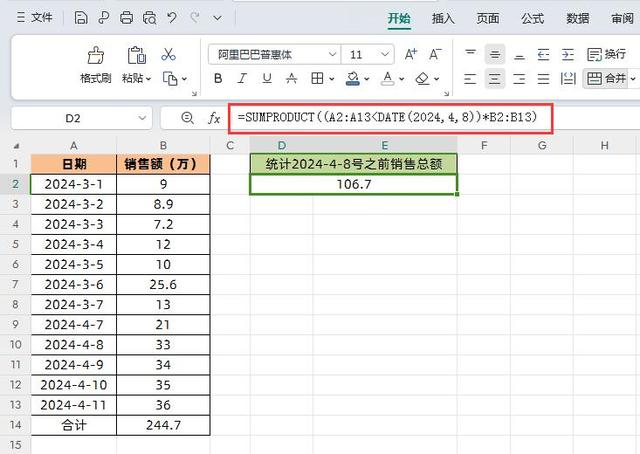Select result cell showing 106.7
The width and height of the screenshot is (640, 454).
pos(353,184)
